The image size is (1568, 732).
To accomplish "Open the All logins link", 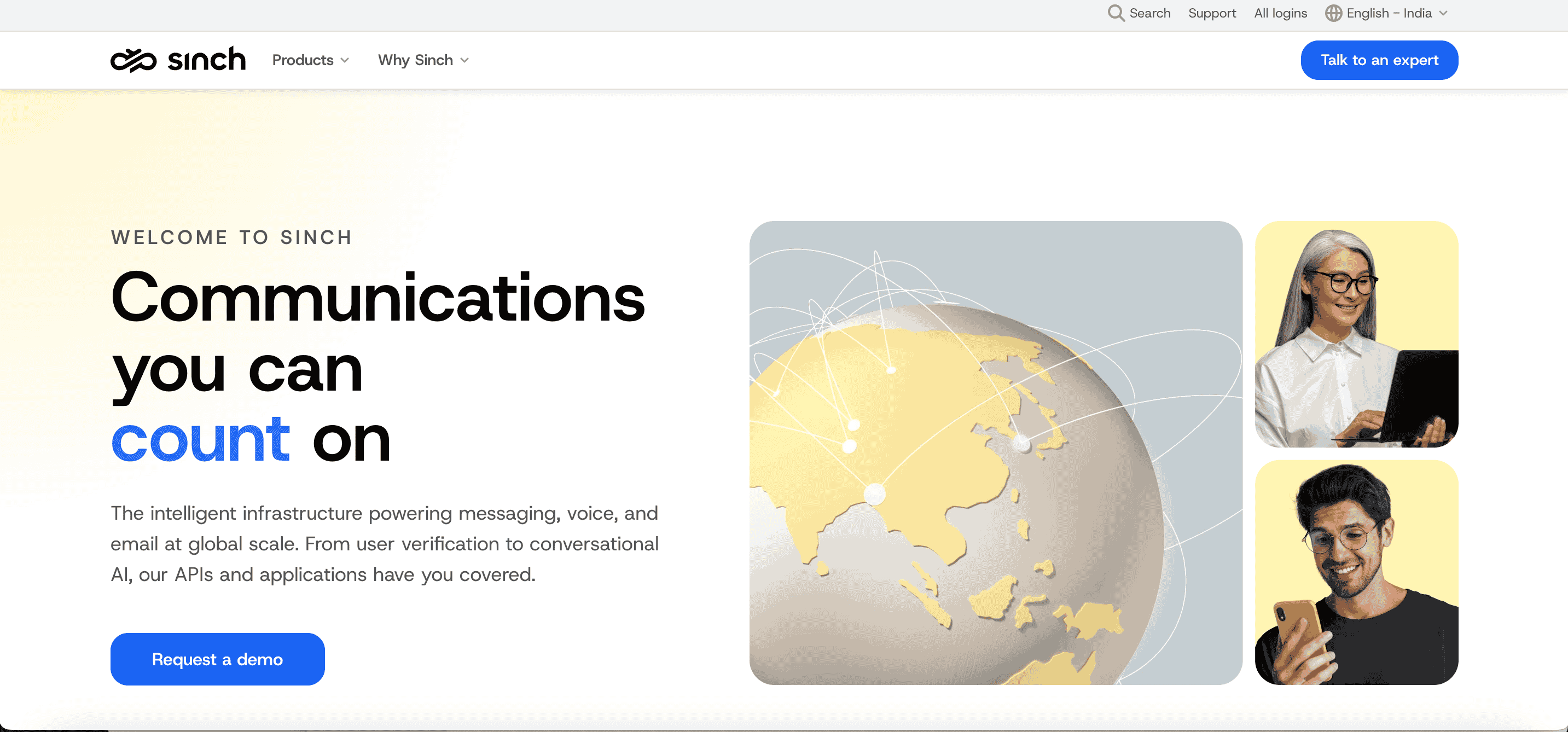I will coord(1280,13).
